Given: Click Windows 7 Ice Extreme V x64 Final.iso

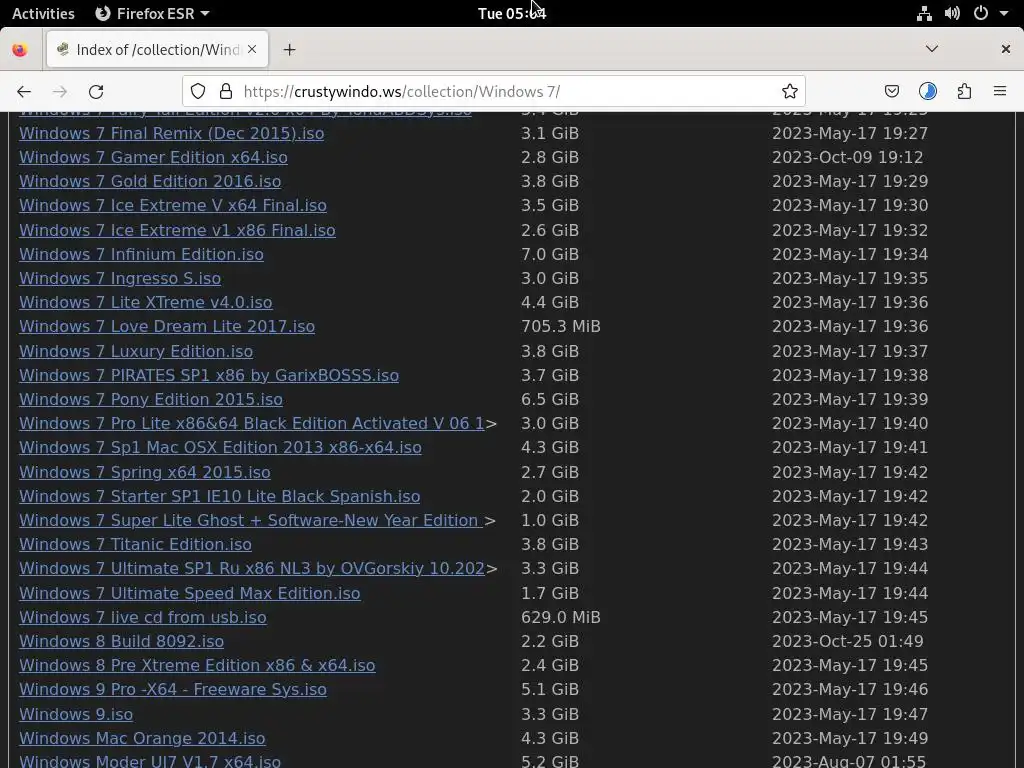Looking at the screenshot, I should (x=173, y=206).
